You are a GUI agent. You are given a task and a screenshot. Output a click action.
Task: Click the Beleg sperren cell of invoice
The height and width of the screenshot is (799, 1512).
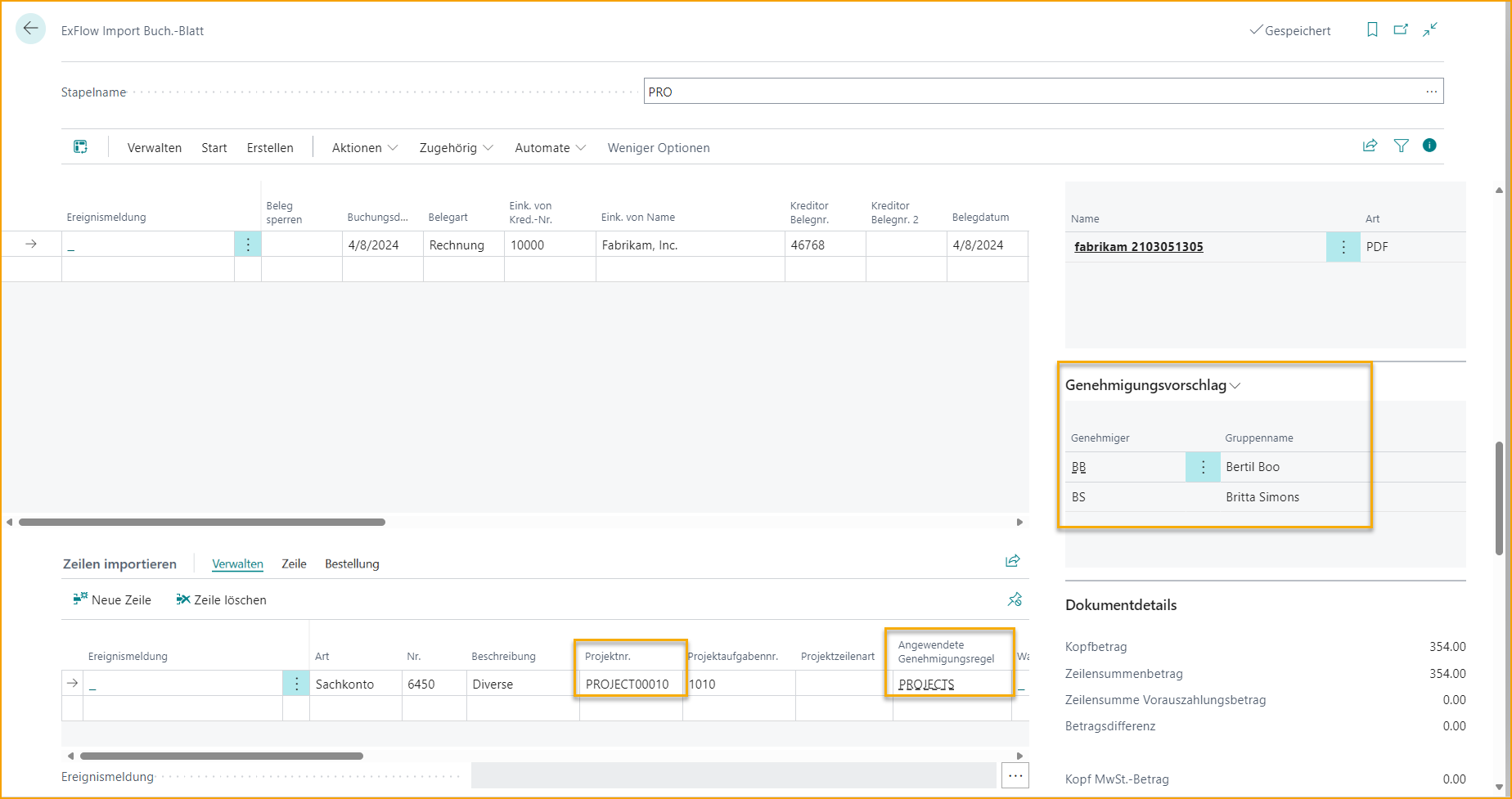click(301, 245)
